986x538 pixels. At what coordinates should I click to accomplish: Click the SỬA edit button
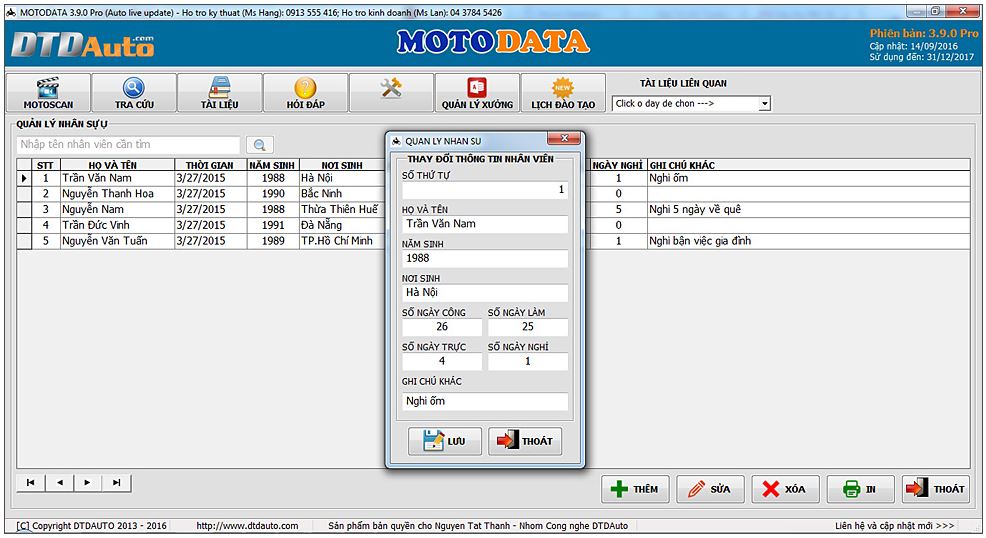pyautogui.click(x=711, y=489)
